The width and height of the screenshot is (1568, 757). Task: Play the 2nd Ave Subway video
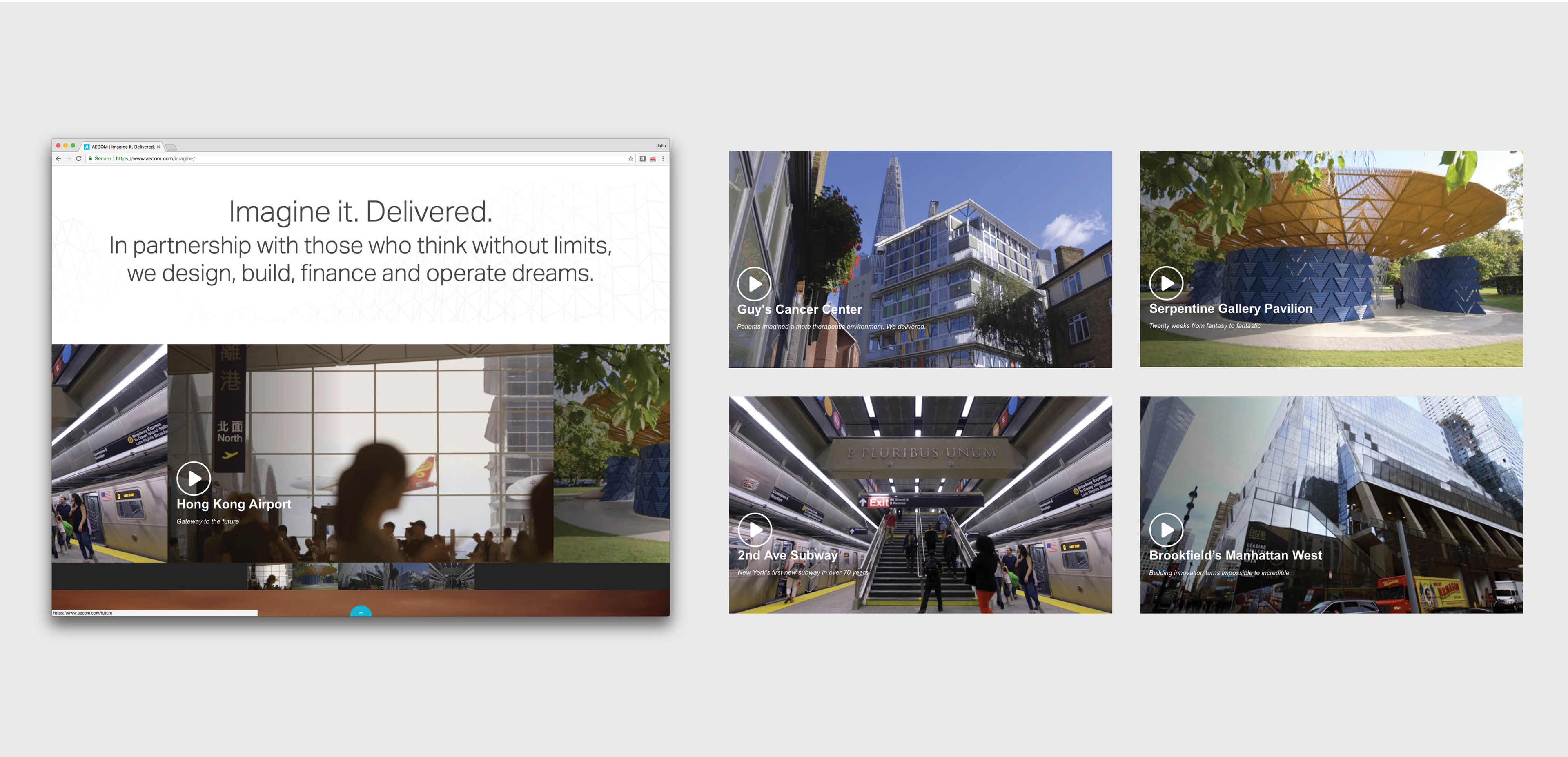pos(755,530)
